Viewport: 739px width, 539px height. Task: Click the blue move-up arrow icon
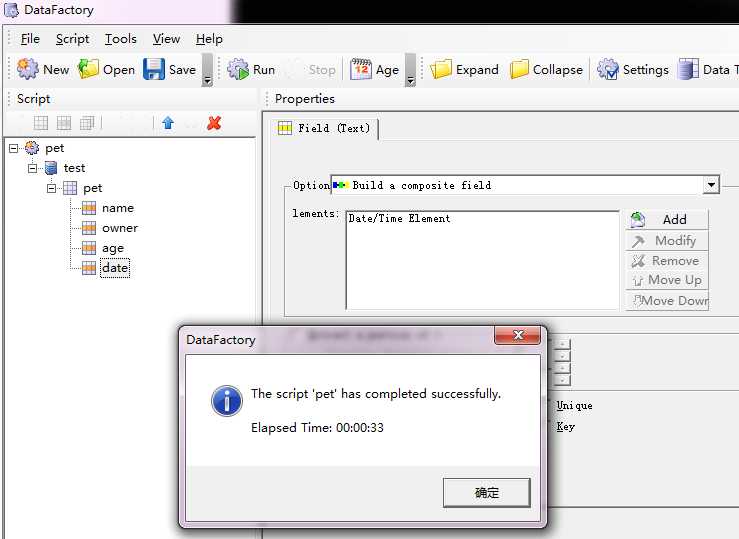click(x=168, y=123)
